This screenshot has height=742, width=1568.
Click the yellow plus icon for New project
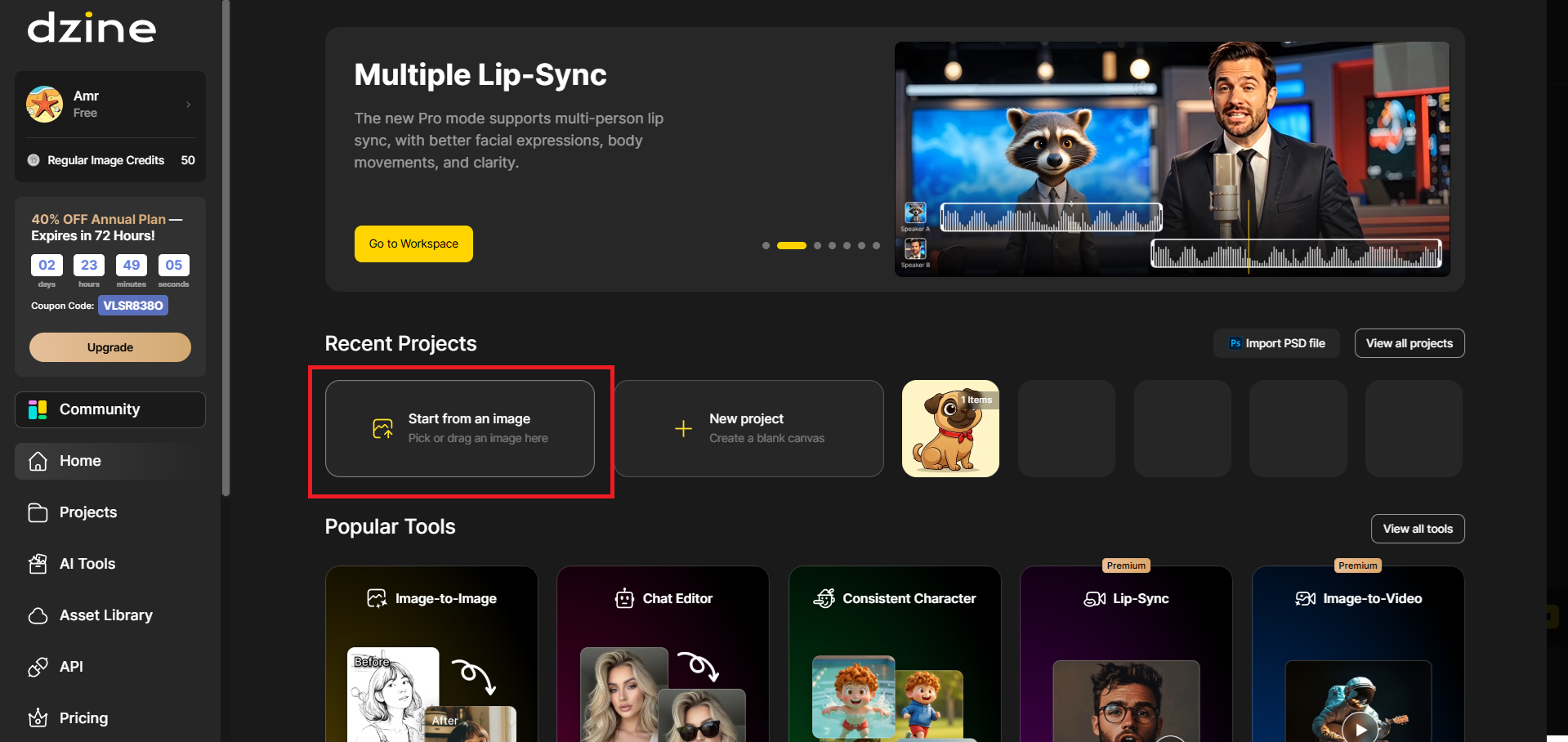[x=683, y=428]
